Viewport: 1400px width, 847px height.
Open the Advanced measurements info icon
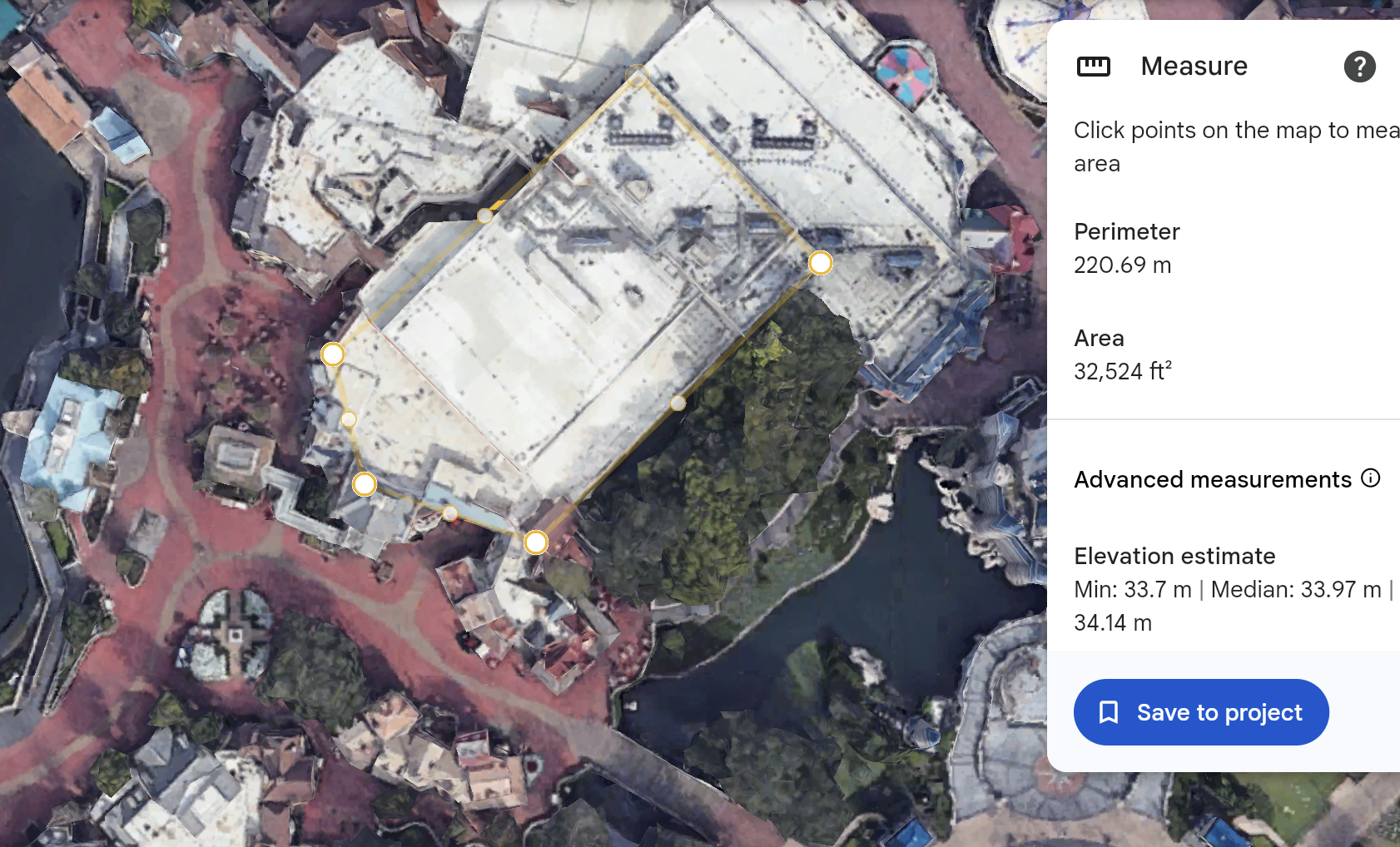pyautogui.click(x=1370, y=478)
